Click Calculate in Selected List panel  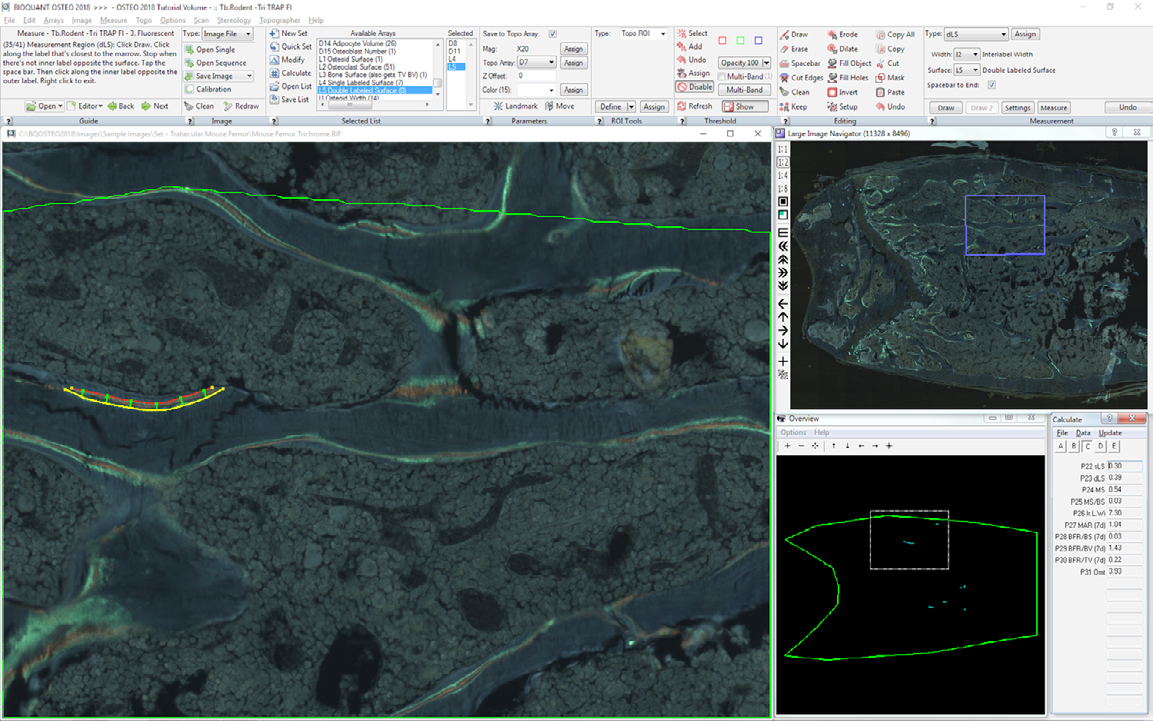pyautogui.click(x=290, y=73)
